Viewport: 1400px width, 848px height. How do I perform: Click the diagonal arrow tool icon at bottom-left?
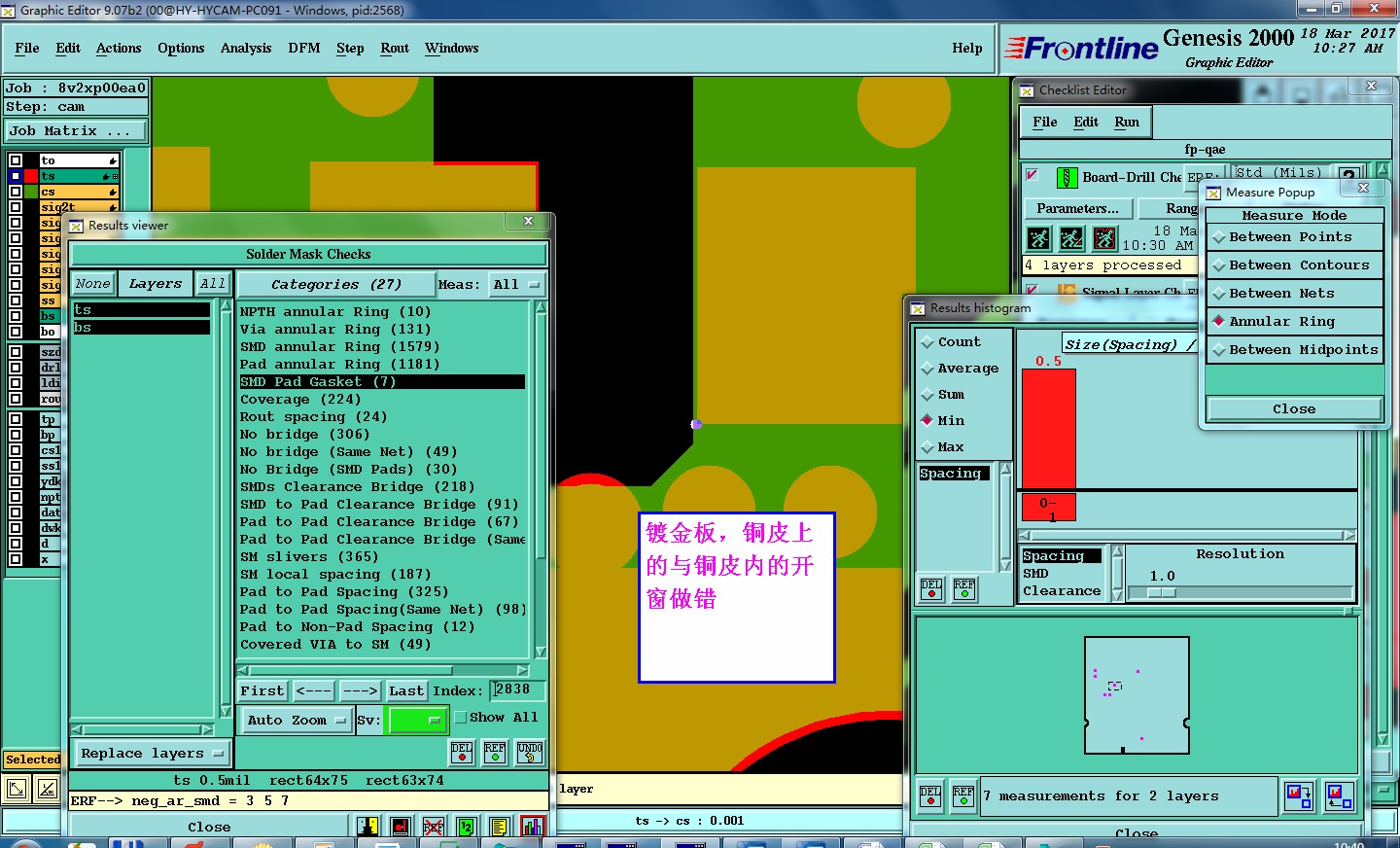[17, 789]
